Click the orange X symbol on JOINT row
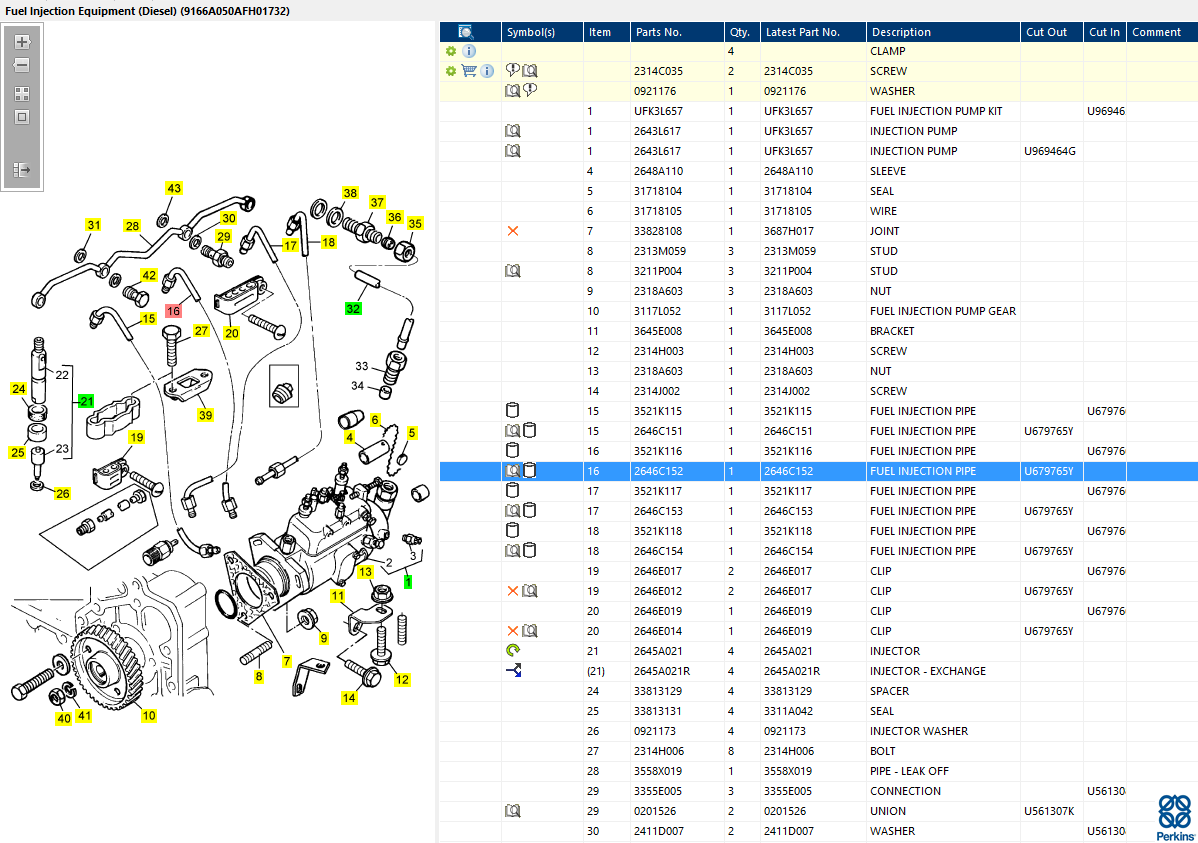The width and height of the screenshot is (1198, 843). [x=513, y=231]
